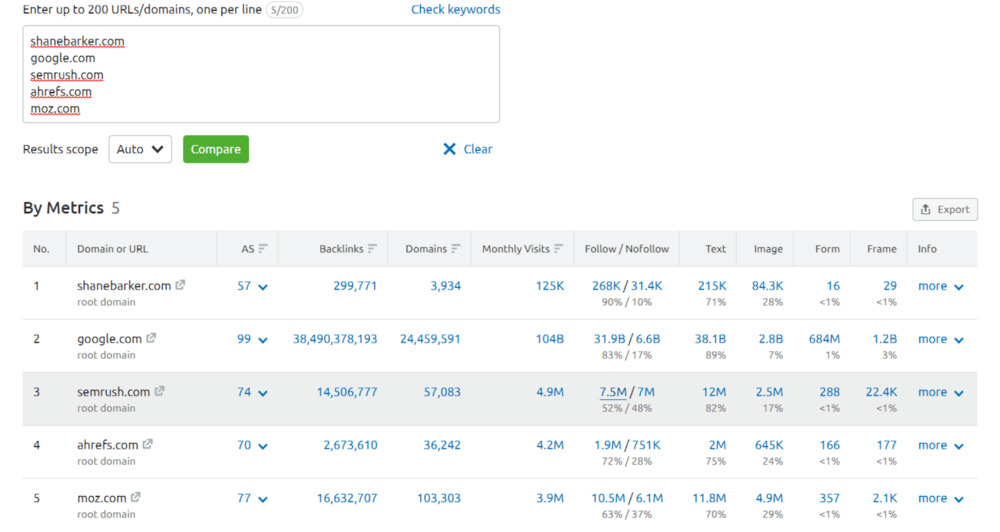The width and height of the screenshot is (1000, 532).
Task: Expand AS score 99 chevron for google.com
Action: 263,340
